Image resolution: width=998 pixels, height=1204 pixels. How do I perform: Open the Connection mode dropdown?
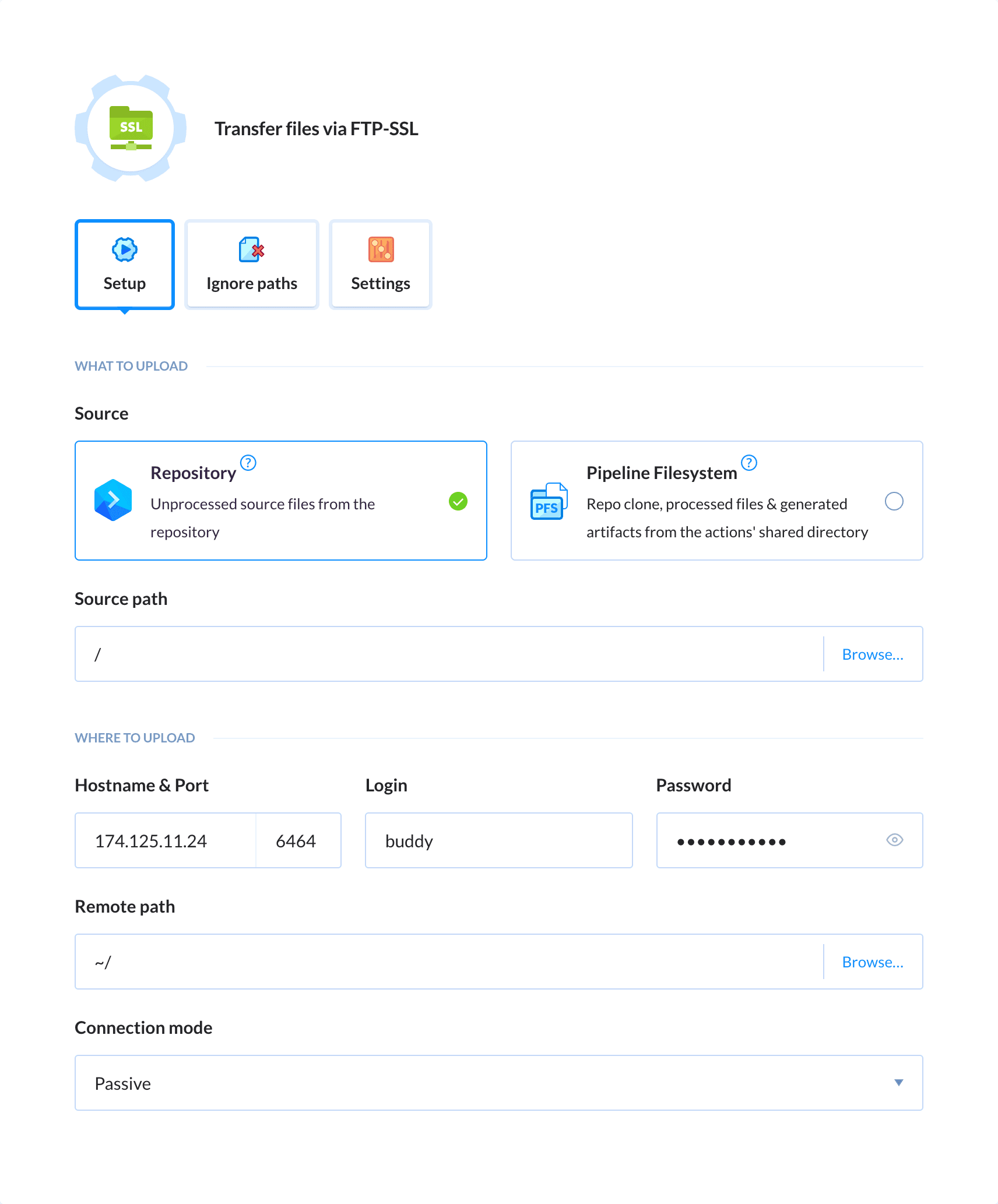pyautogui.click(x=498, y=1083)
